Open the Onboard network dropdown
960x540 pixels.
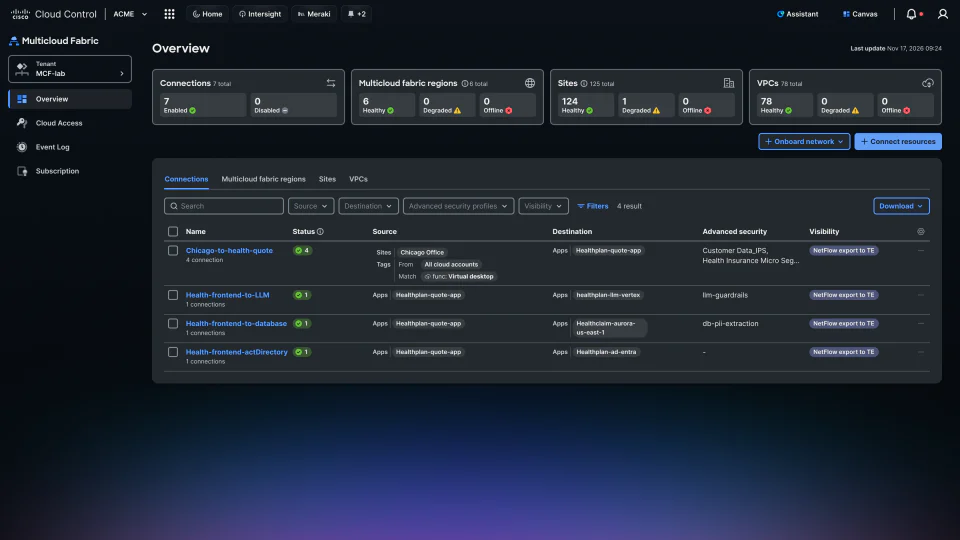(804, 141)
